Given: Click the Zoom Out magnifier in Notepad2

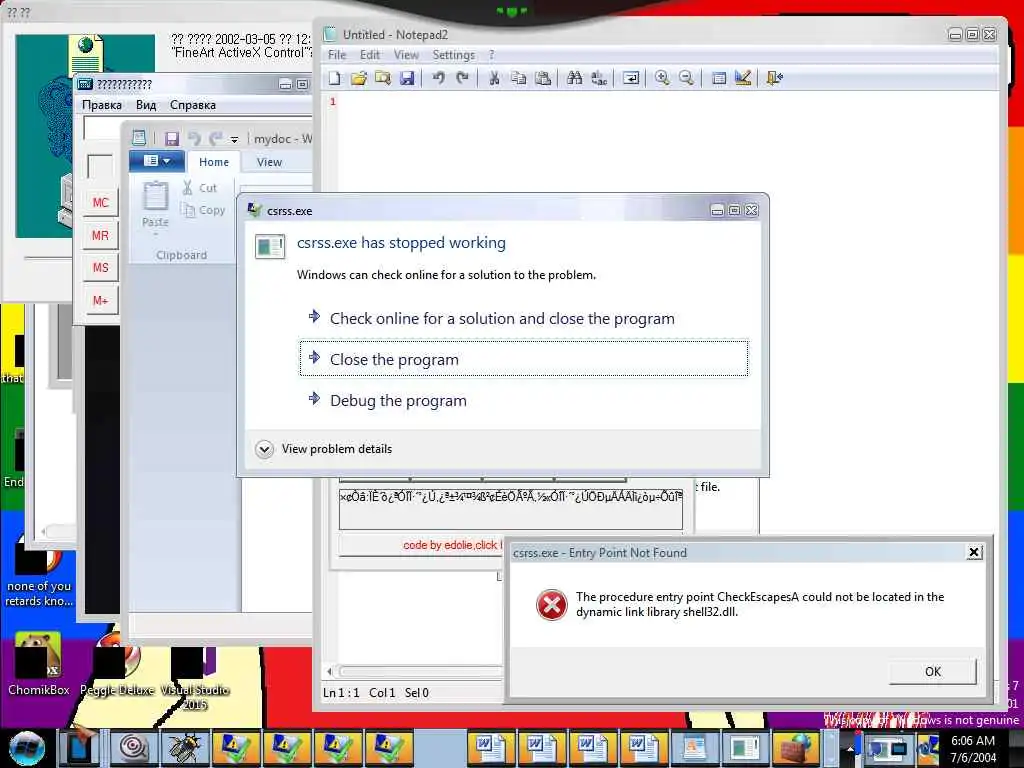Looking at the screenshot, I should 686,78.
